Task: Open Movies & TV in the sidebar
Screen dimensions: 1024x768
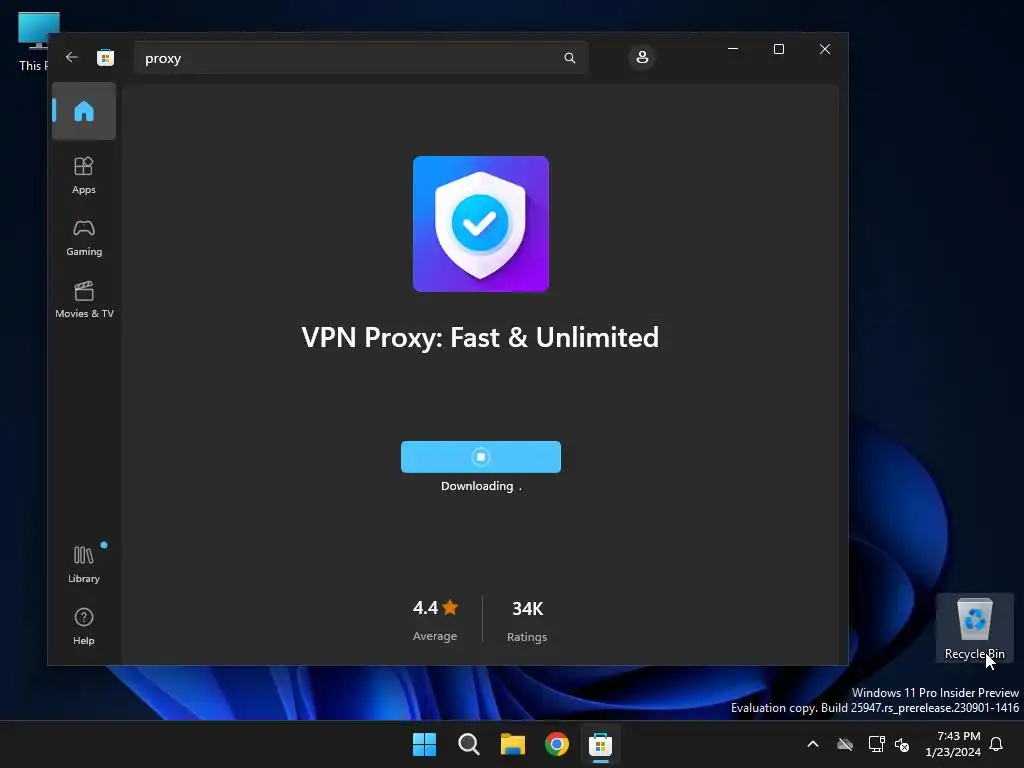Action: [84, 300]
